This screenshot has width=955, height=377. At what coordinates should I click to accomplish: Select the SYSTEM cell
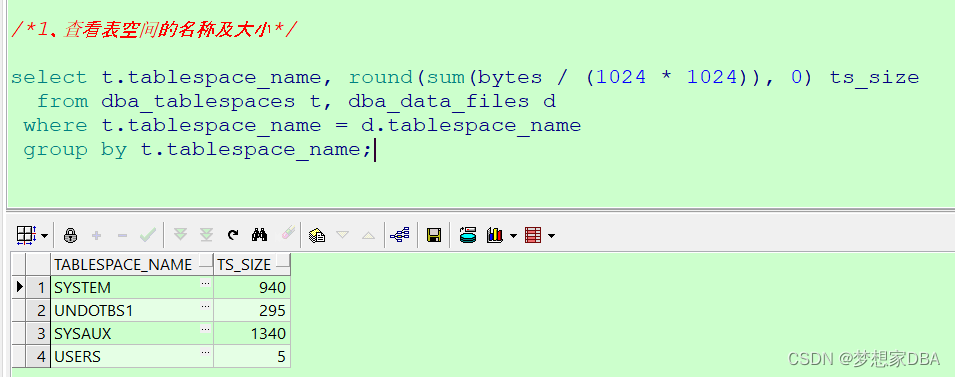(132, 287)
